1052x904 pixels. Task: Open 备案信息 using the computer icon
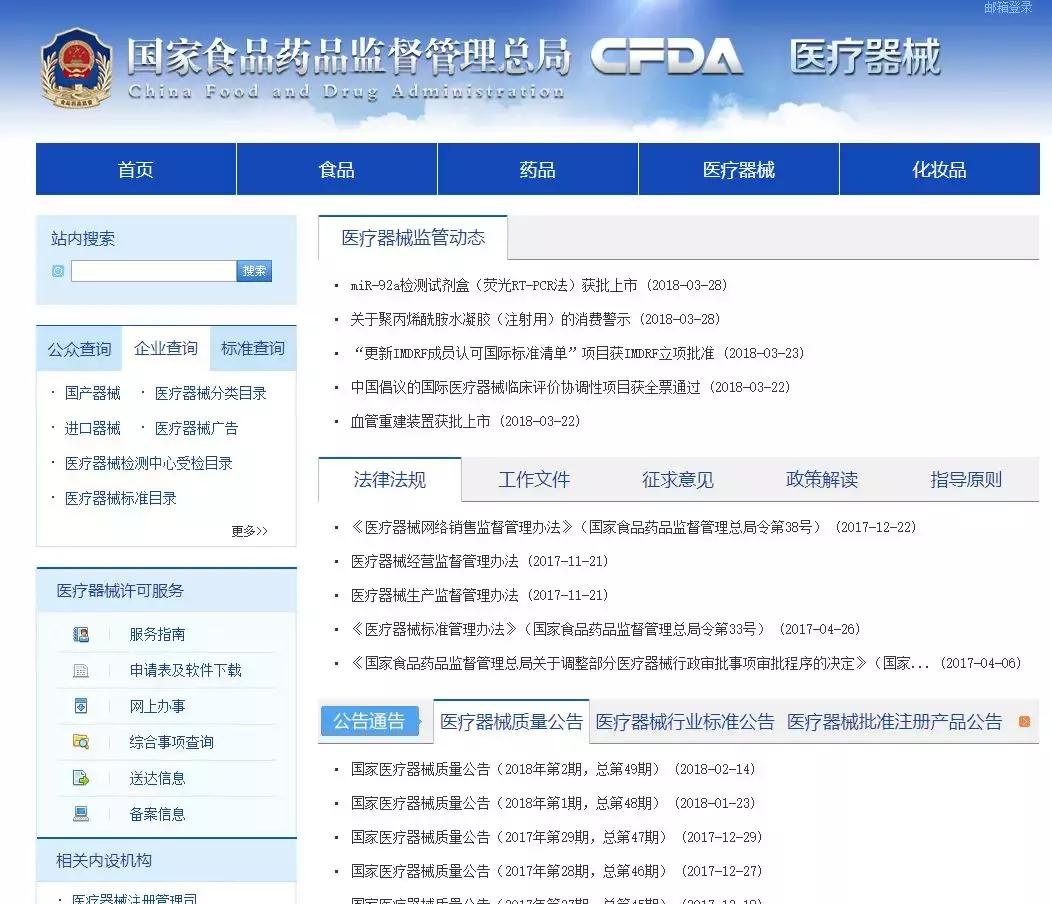[82, 814]
